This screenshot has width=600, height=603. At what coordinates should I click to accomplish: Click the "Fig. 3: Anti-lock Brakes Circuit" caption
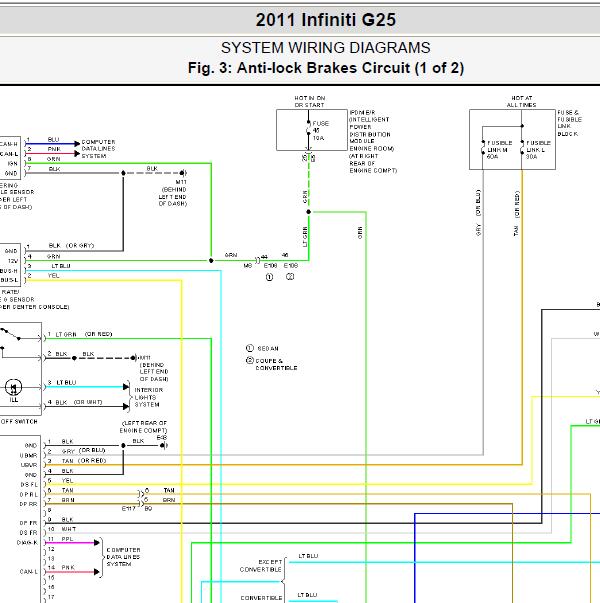coord(325,68)
